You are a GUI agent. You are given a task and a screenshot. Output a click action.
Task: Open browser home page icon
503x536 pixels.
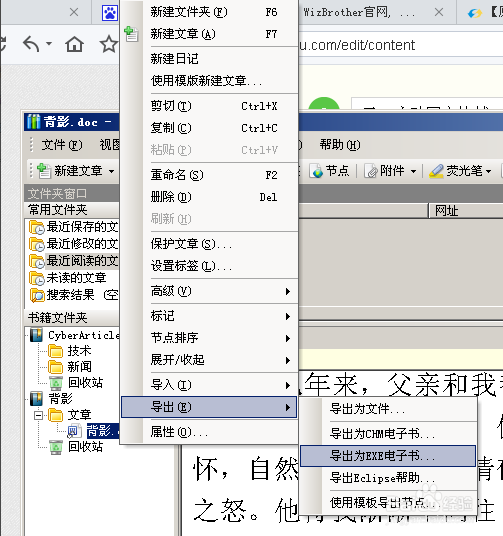tap(75, 44)
